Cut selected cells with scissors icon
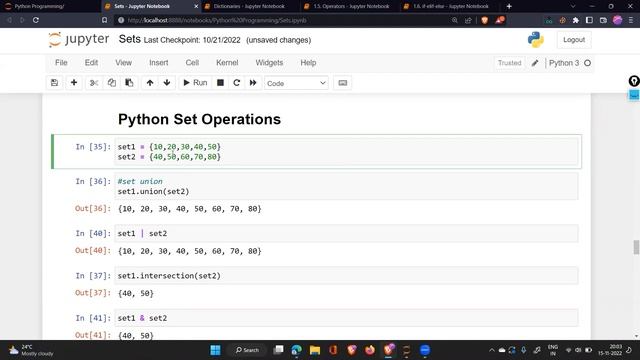Image resolution: width=640 pixels, height=360 pixels. click(94, 83)
